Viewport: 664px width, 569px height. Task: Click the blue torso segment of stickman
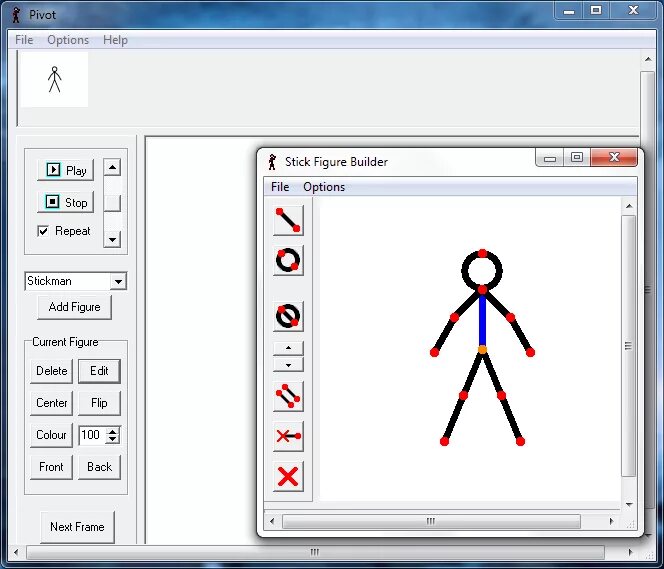point(482,322)
